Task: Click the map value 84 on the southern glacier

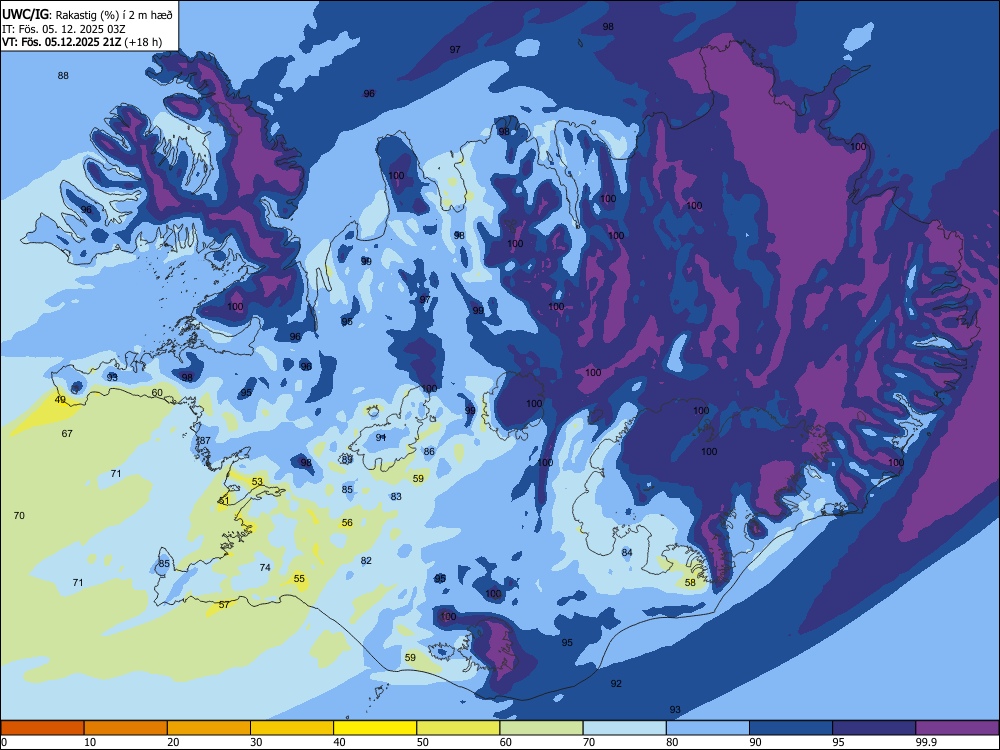Action: pyautogui.click(x=627, y=552)
